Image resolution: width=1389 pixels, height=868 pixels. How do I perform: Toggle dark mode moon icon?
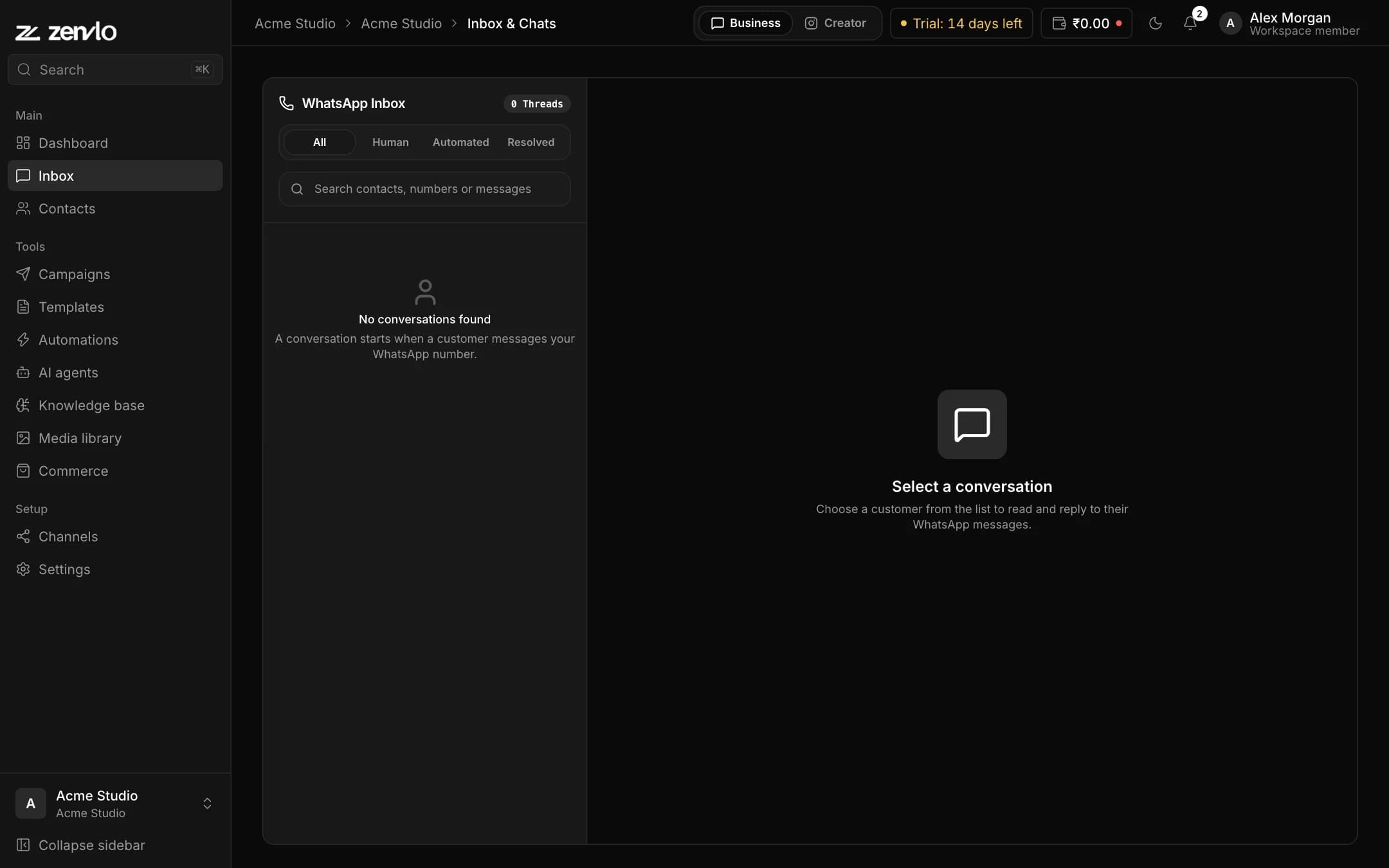click(x=1156, y=23)
